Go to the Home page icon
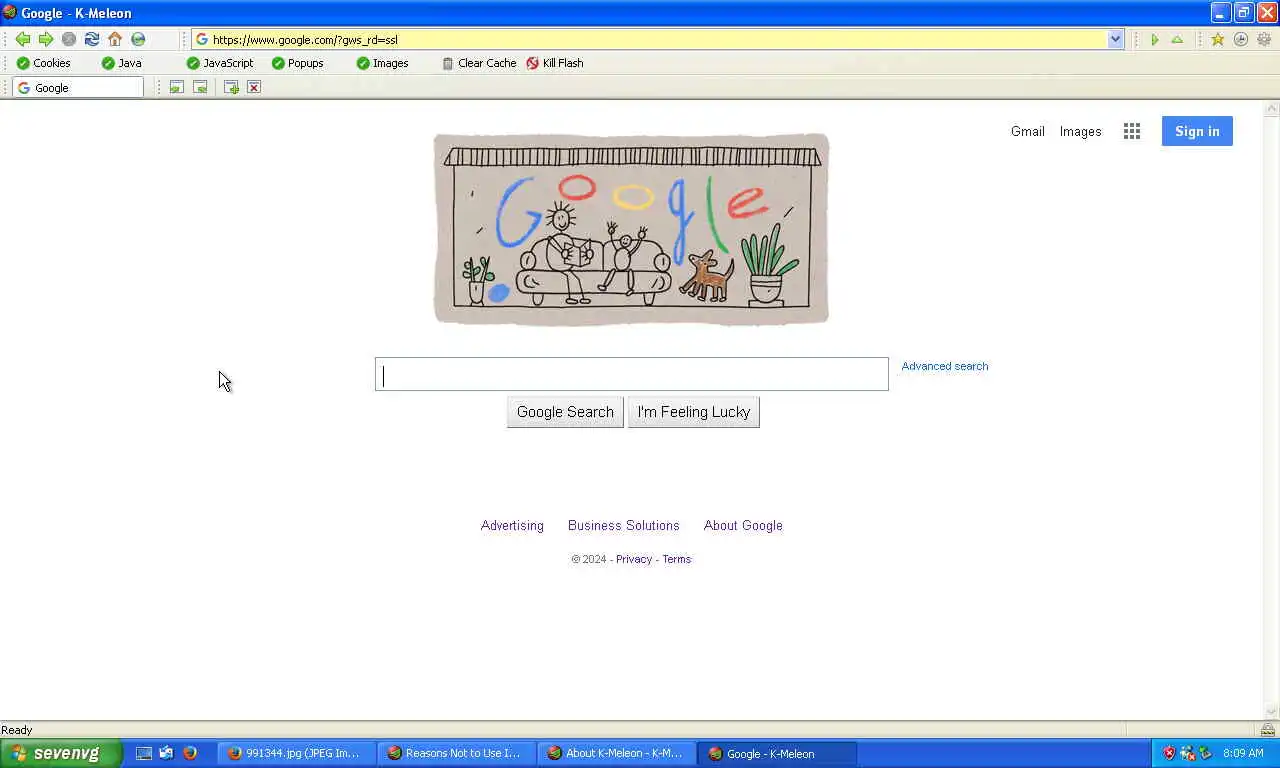 click(x=115, y=39)
